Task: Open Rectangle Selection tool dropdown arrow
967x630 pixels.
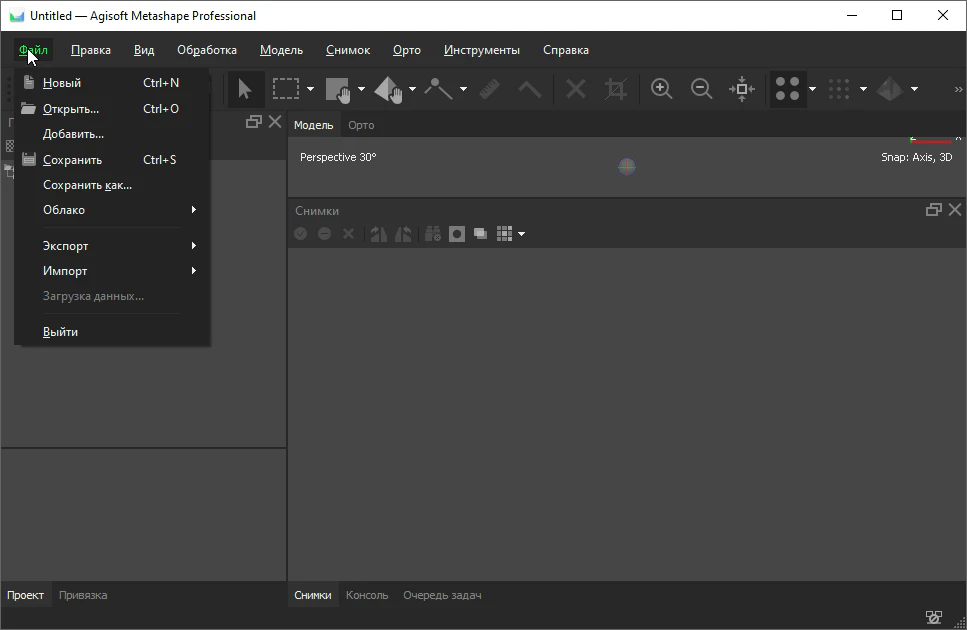Action: [x=310, y=89]
